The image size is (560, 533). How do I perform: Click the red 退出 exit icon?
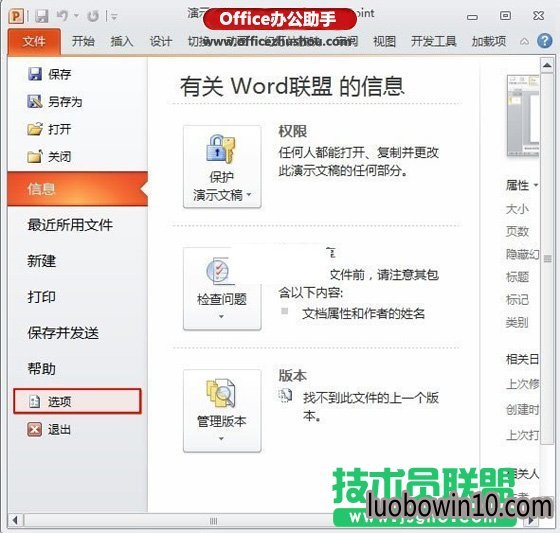point(35,429)
